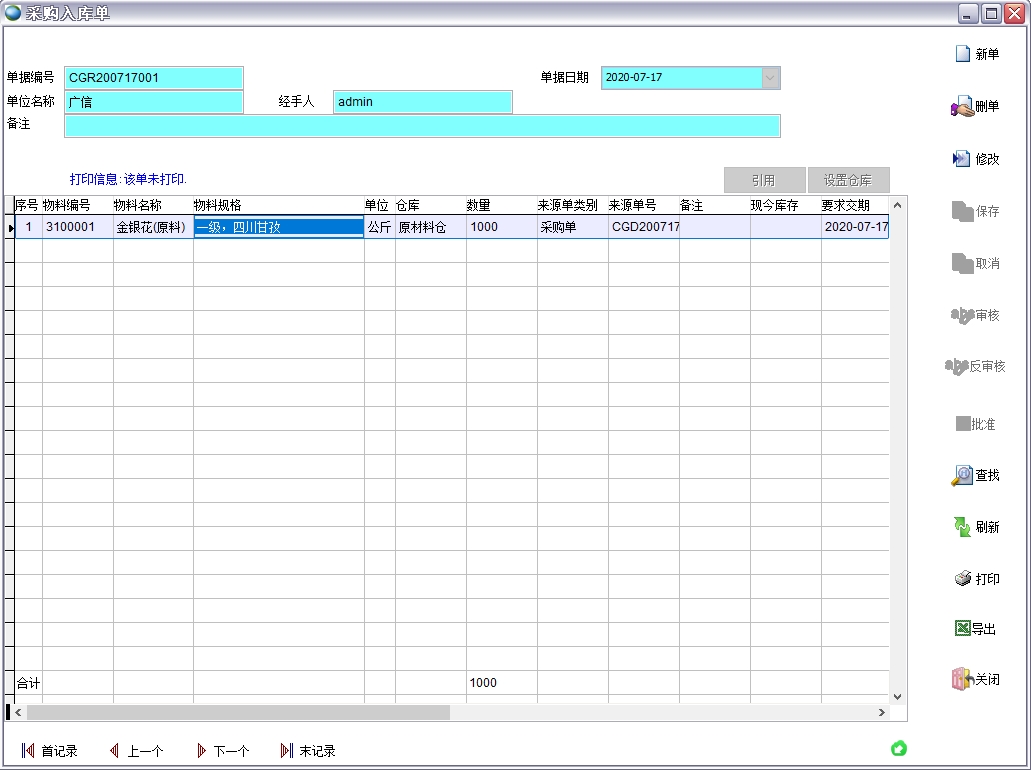This screenshot has width=1031, height=770.
Task: Click the 备注 remarks input field
Action: 422,126
